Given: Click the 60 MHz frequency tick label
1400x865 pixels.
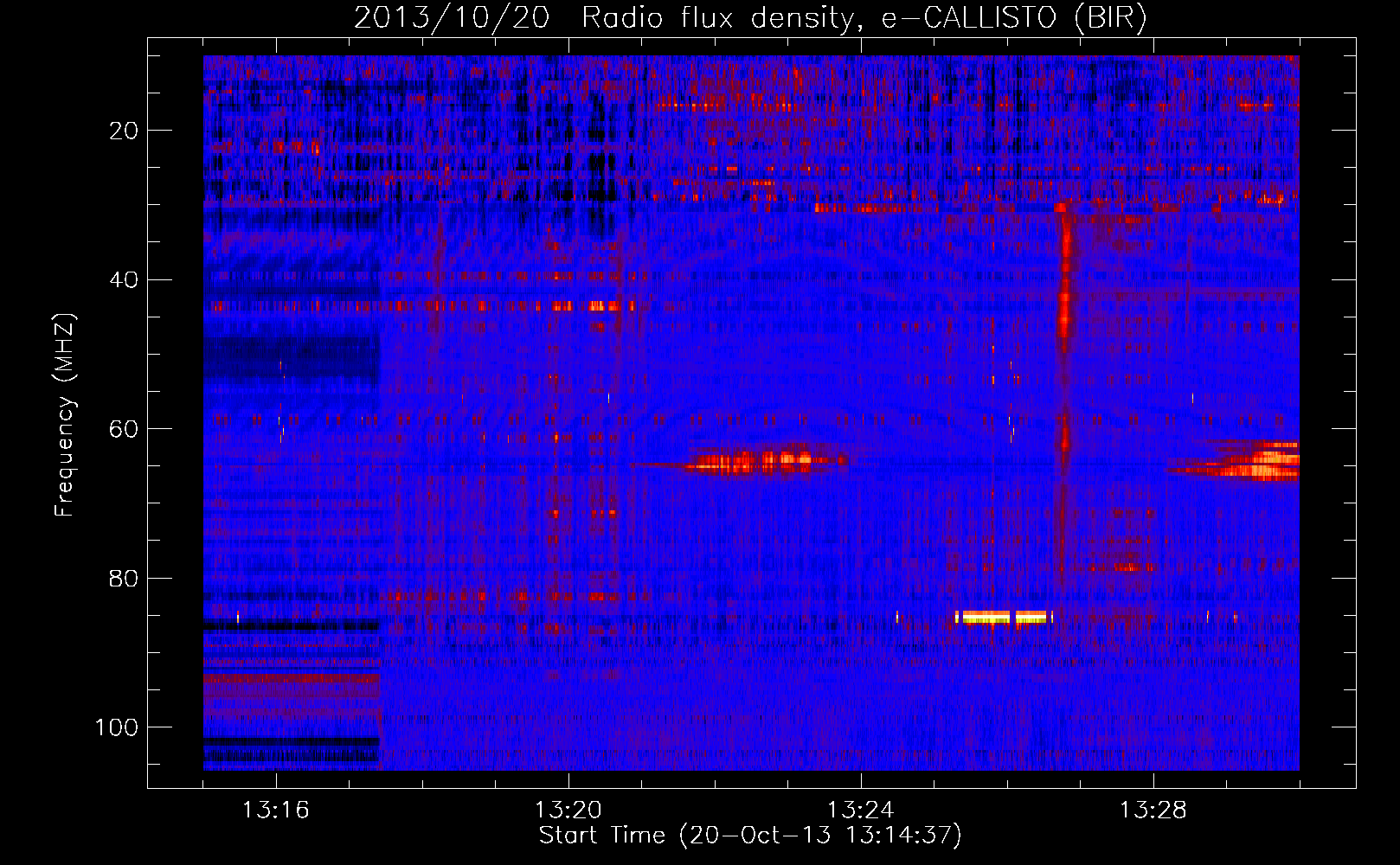Looking at the screenshot, I should [x=124, y=430].
